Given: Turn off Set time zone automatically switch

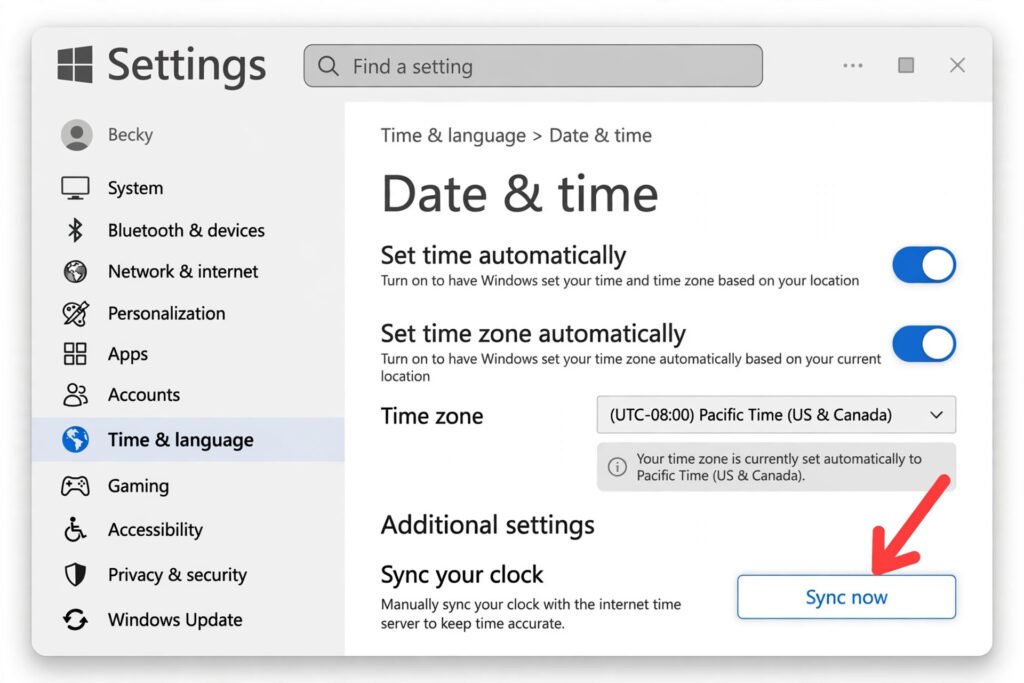Looking at the screenshot, I should click(924, 343).
